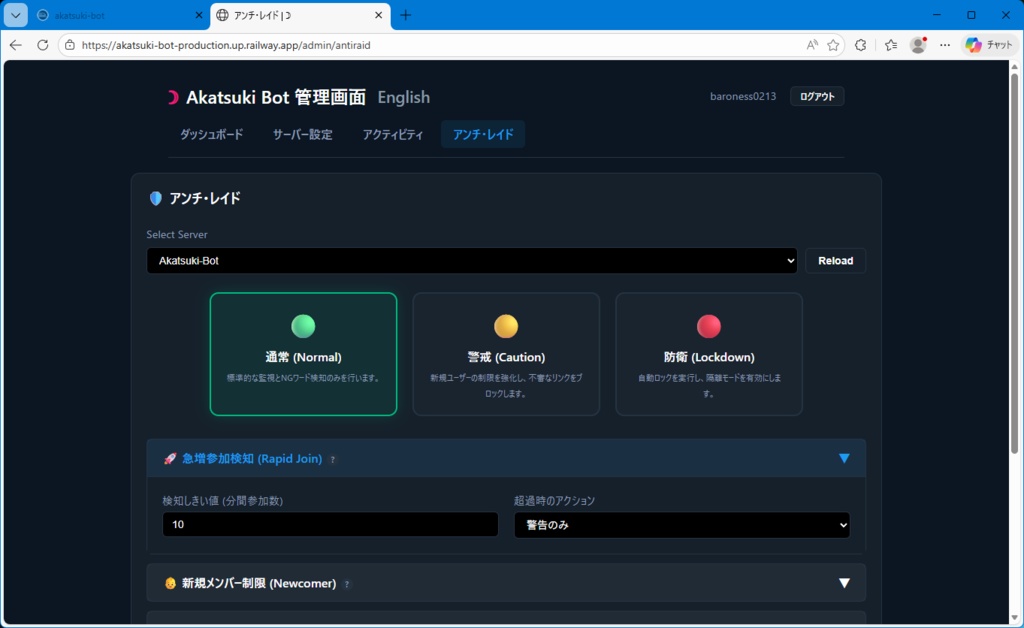The image size is (1024, 628).
Task: Click the shield icon beside アンチ・レイド heading
Action: click(x=156, y=197)
